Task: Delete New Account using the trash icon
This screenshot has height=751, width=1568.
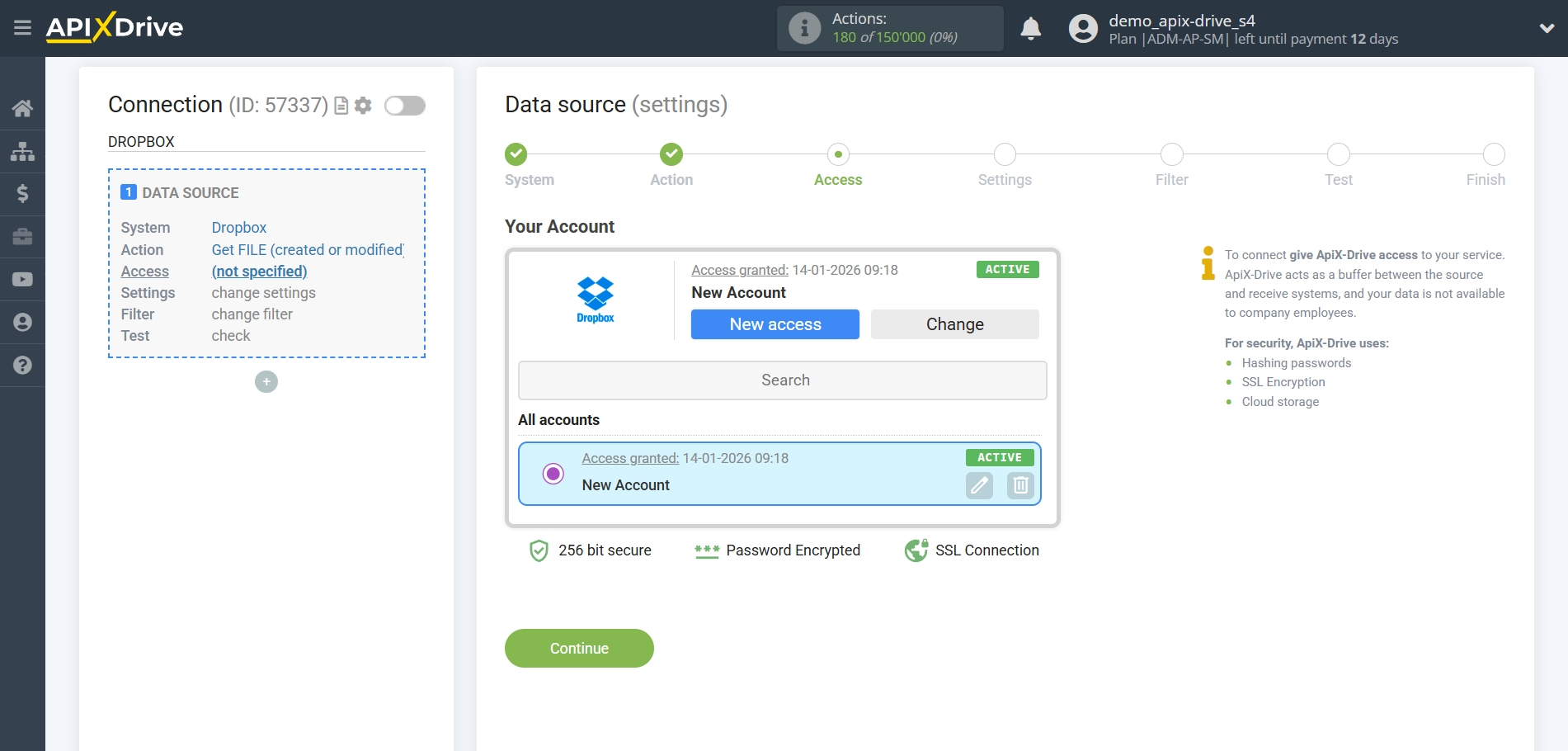Action: (1019, 486)
